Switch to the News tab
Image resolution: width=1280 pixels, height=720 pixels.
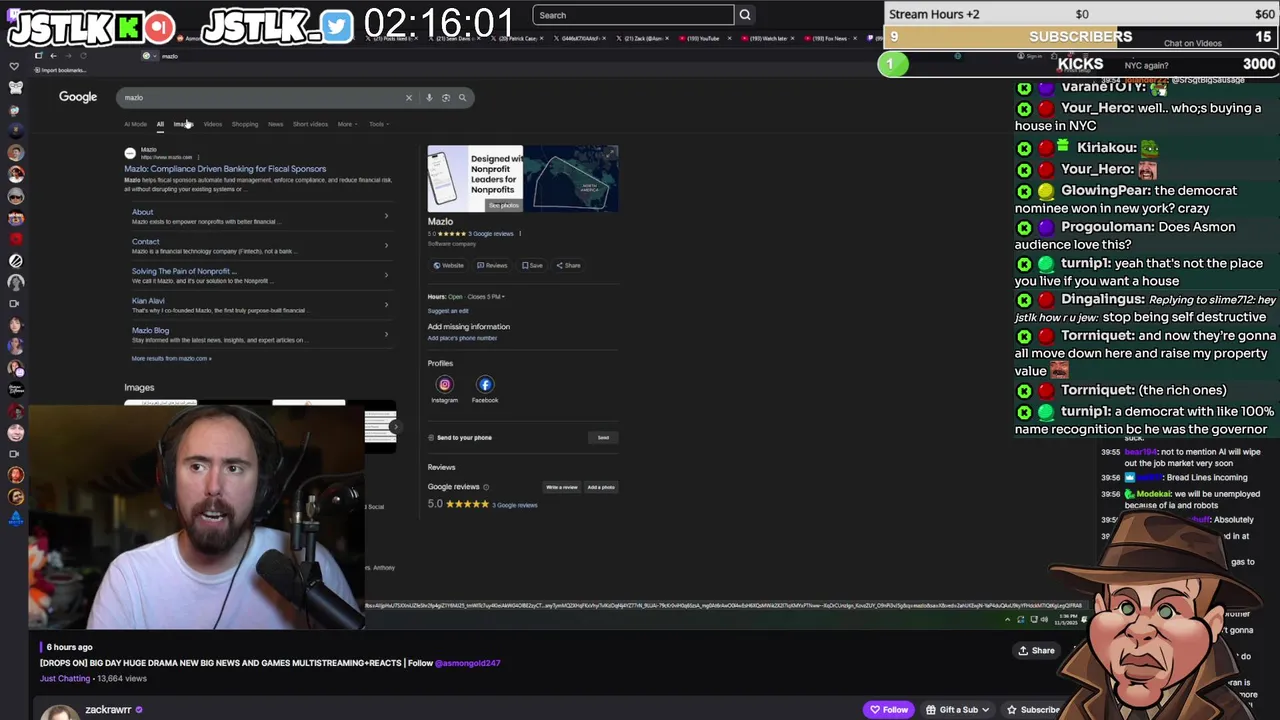tap(275, 124)
